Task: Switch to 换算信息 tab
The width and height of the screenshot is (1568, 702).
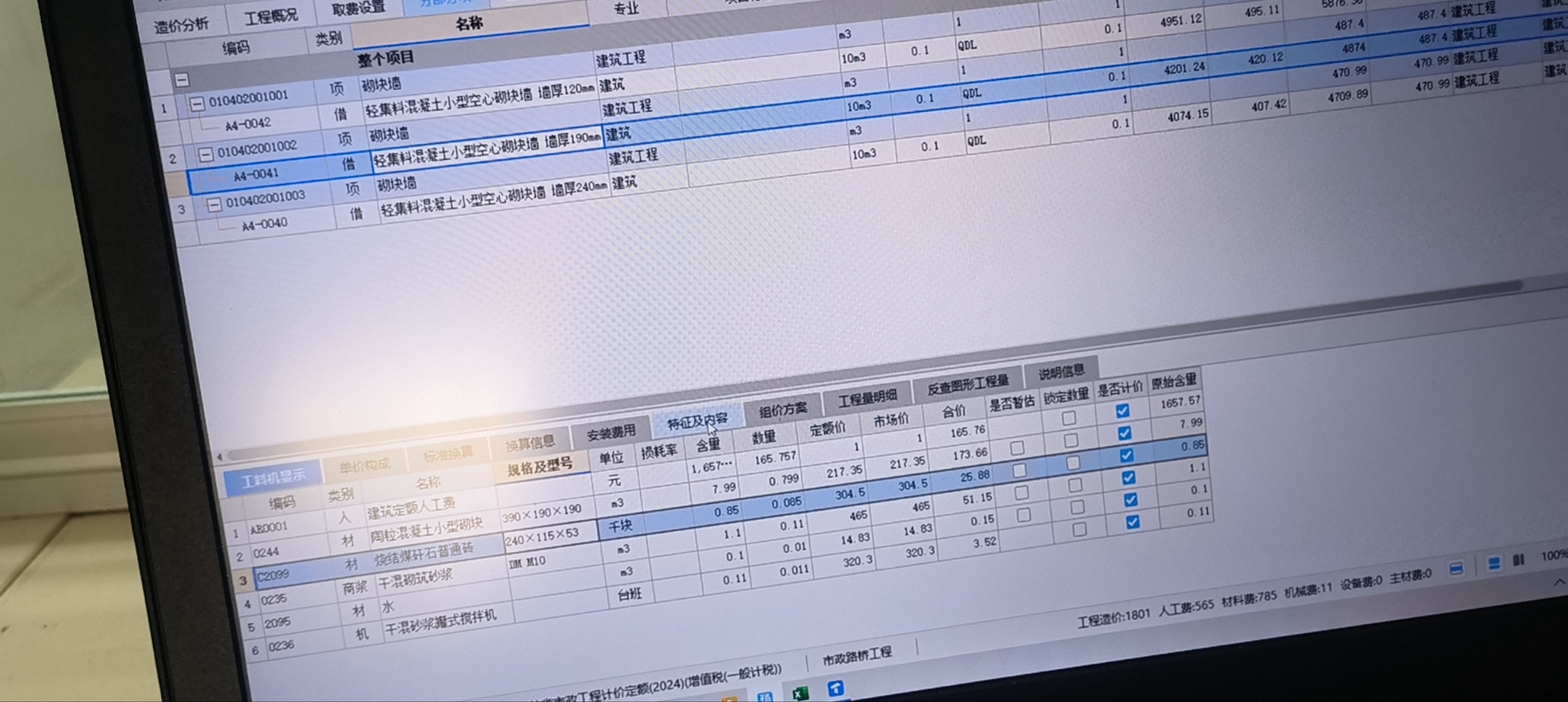Action: coord(529,443)
